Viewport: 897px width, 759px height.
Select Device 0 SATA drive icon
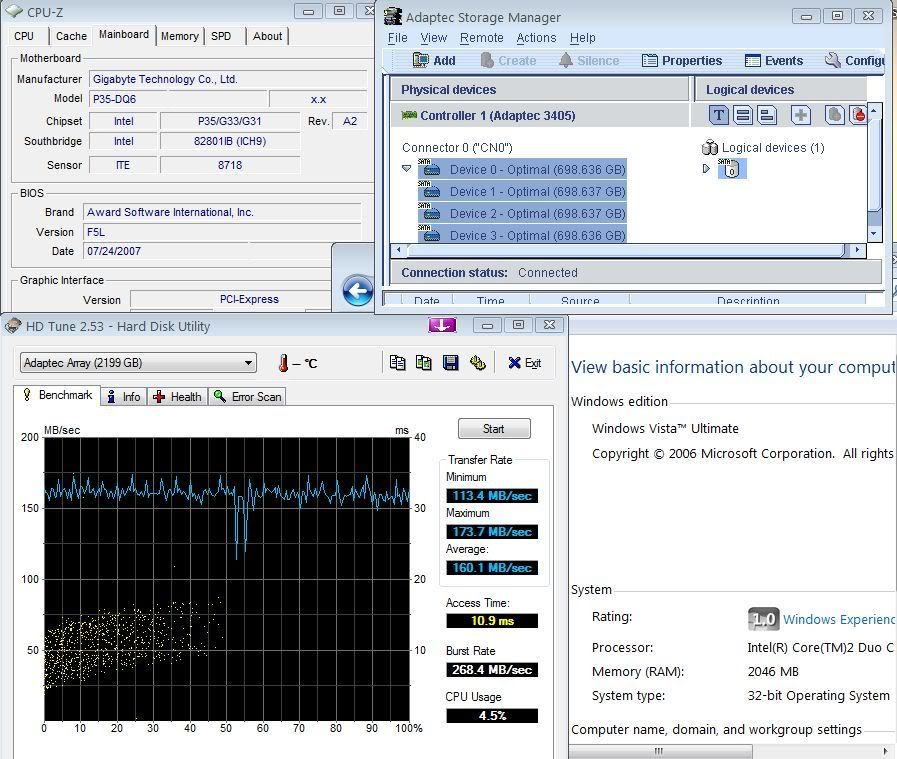pos(429,168)
